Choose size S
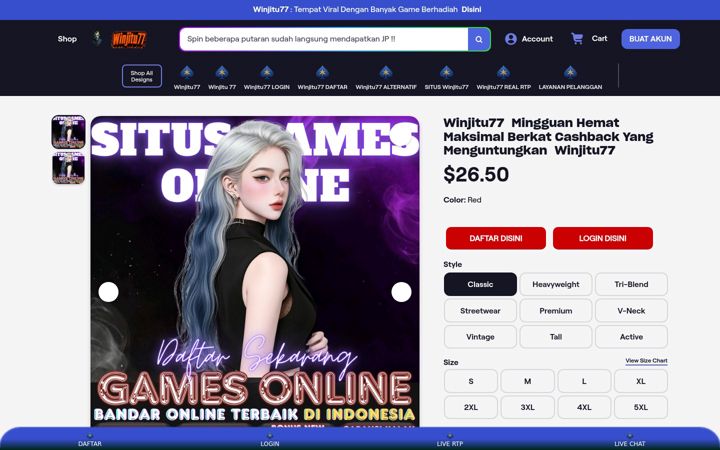 (x=471, y=381)
